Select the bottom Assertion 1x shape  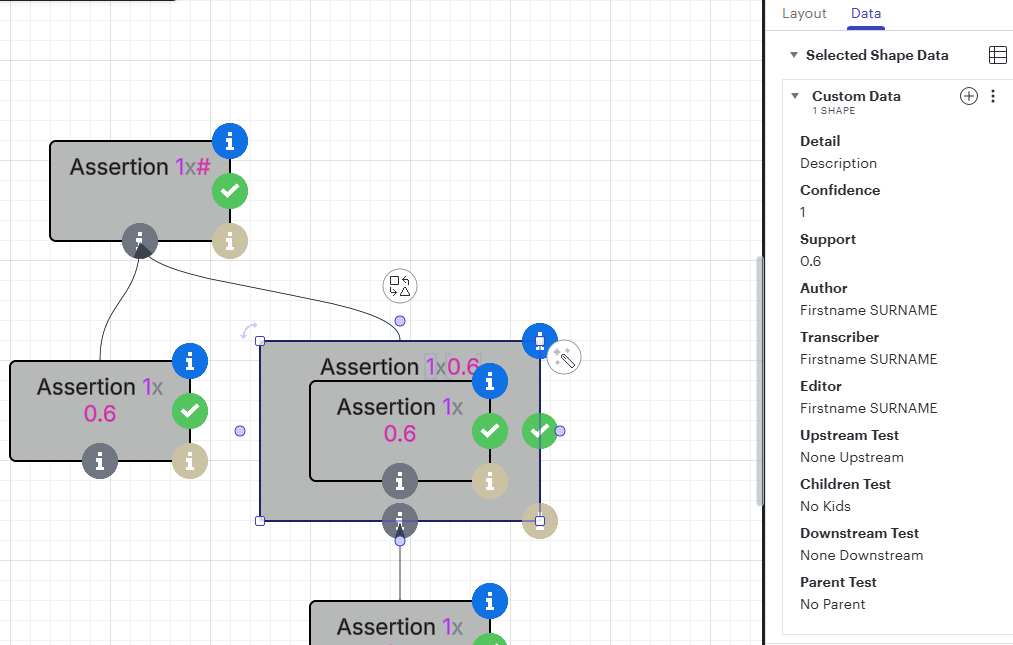[400, 623]
